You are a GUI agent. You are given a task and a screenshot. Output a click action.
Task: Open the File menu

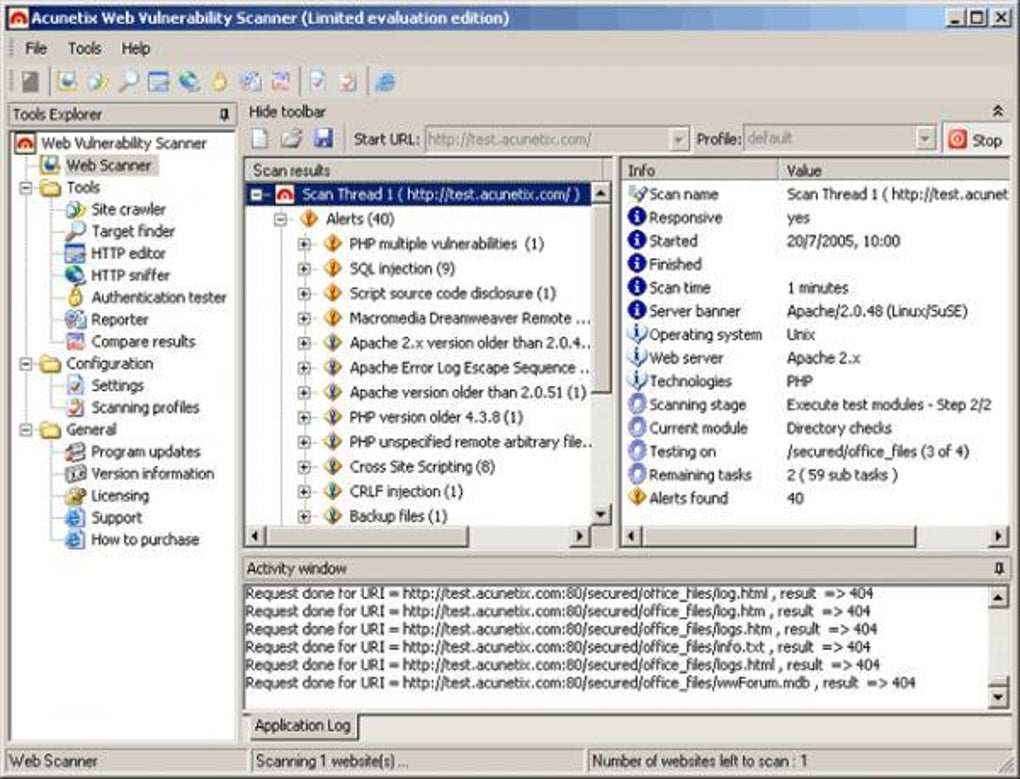point(36,48)
